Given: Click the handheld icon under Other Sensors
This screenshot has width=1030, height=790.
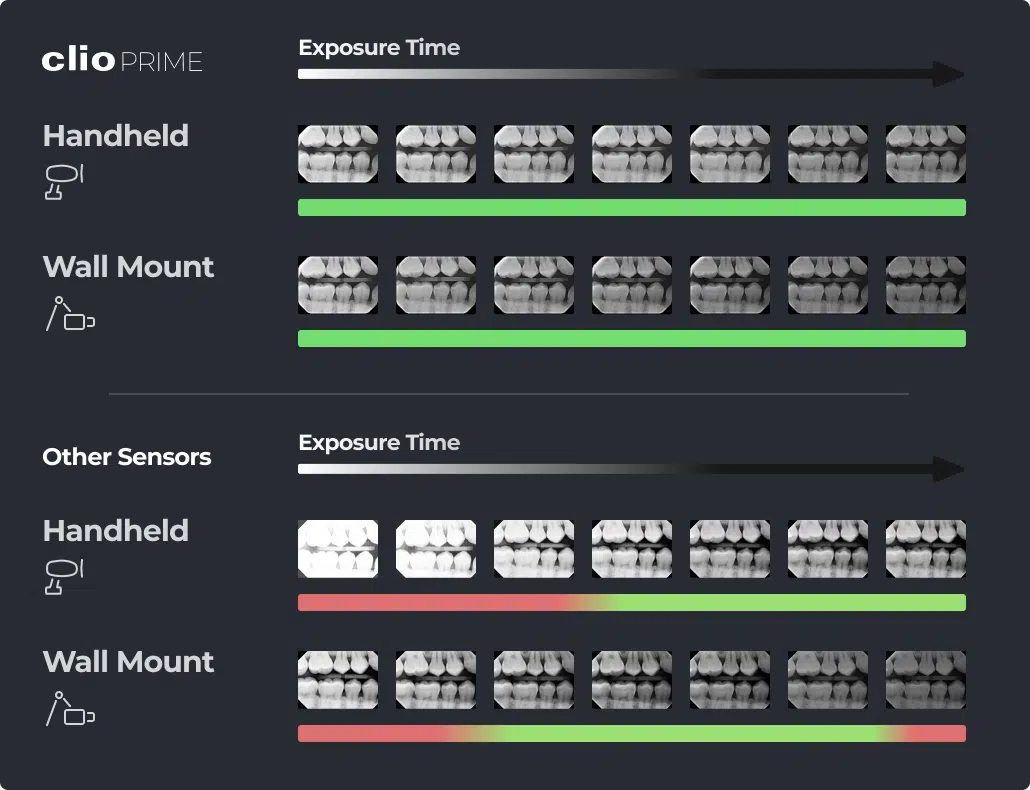Looking at the screenshot, I should click(x=63, y=576).
